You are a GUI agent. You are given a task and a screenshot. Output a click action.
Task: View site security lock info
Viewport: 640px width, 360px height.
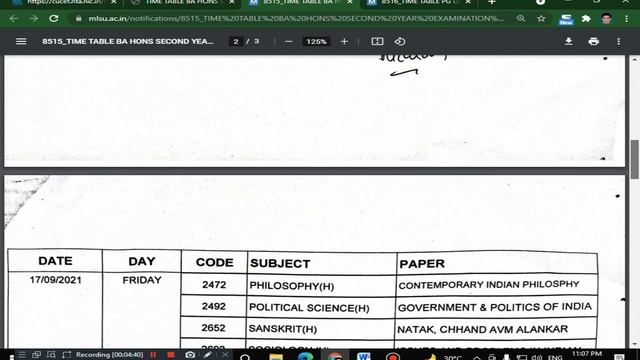(x=79, y=18)
